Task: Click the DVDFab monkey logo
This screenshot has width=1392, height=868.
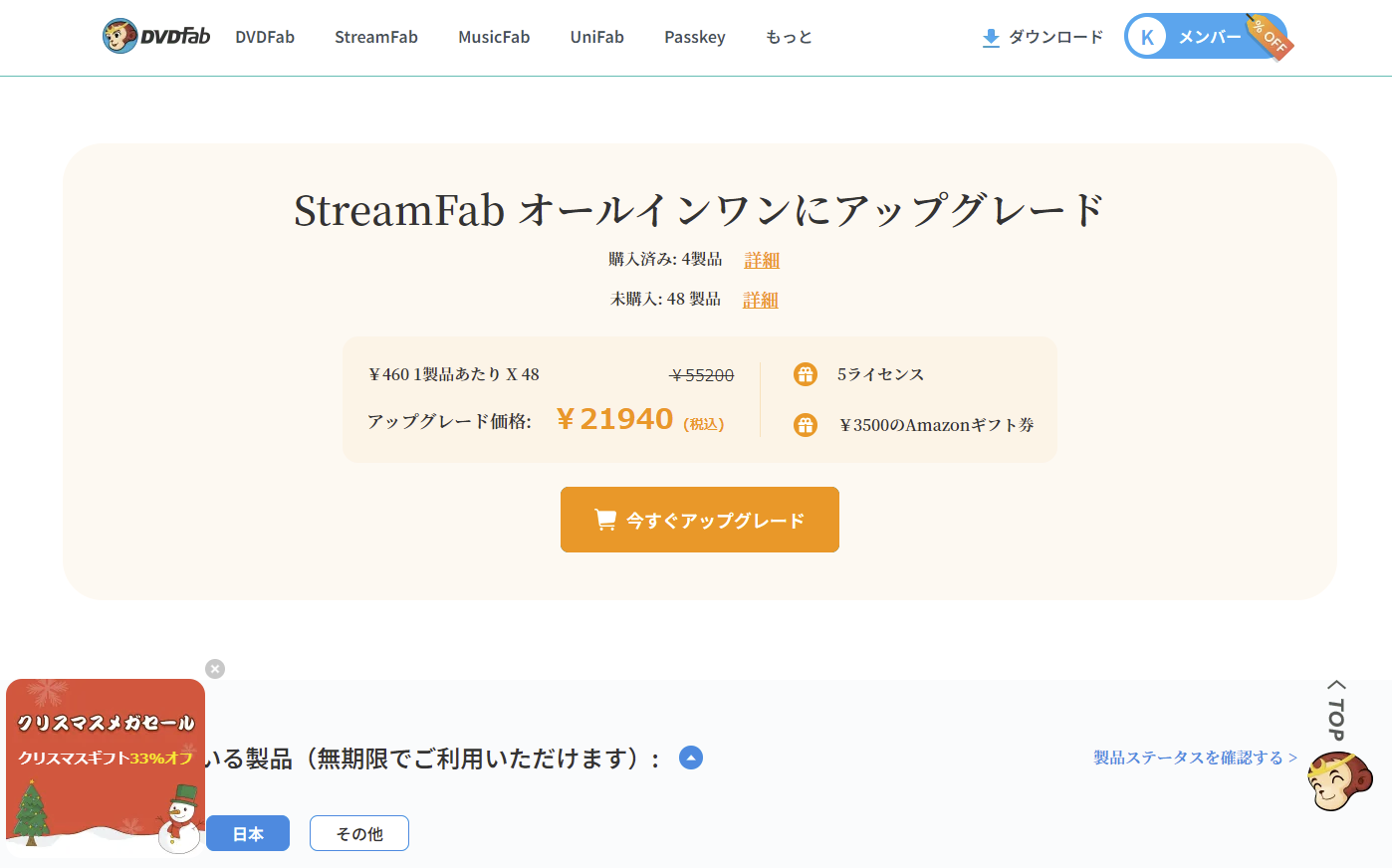Action: click(x=156, y=37)
